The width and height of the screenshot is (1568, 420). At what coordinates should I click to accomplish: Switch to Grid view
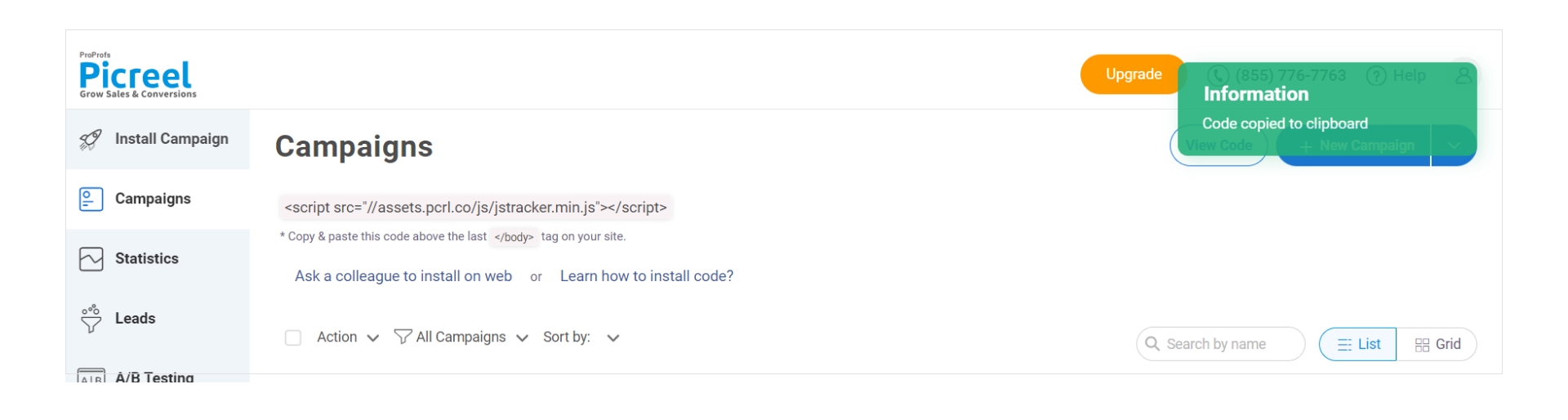[1437, 344]
